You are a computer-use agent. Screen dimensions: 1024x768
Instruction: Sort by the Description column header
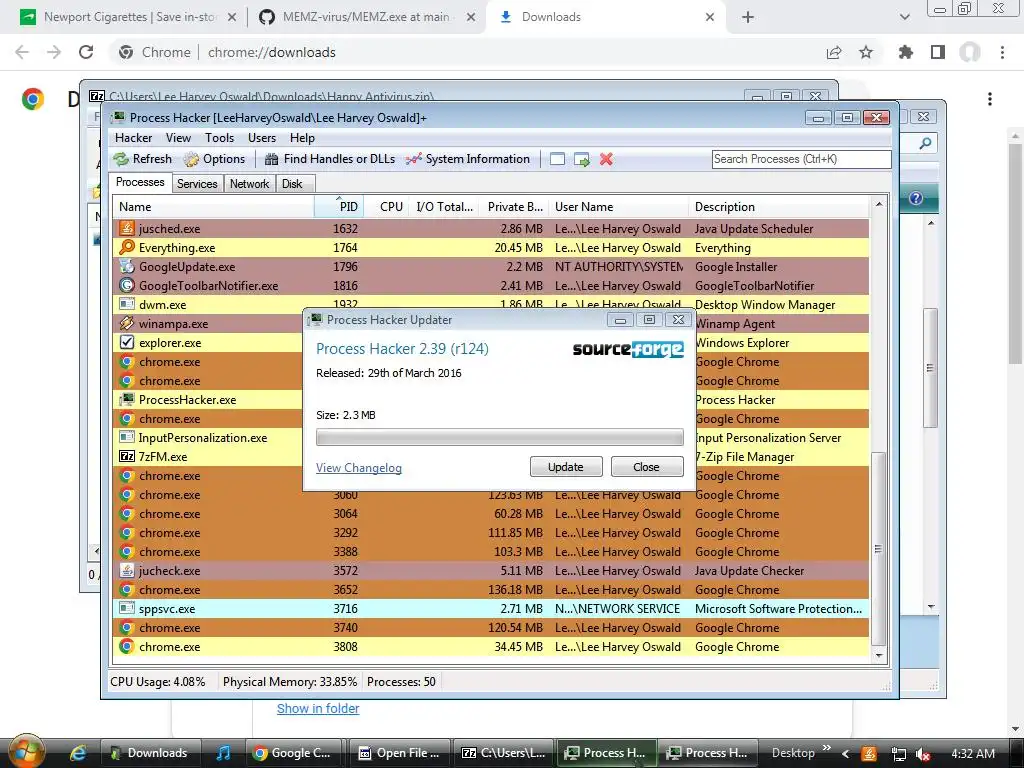pos(779,206)
